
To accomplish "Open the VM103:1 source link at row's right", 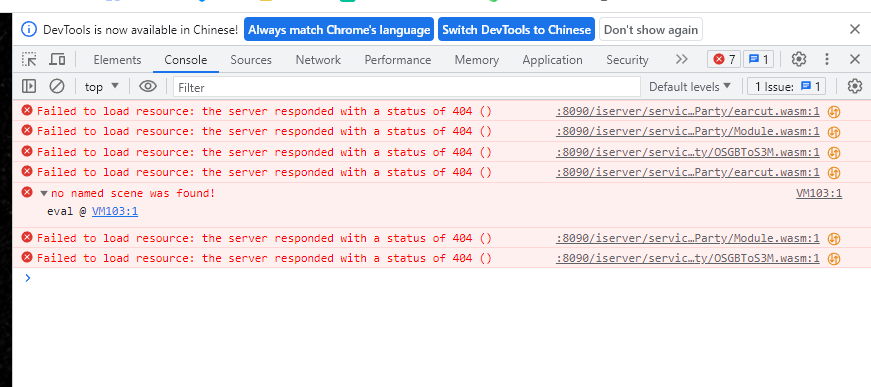I will pyautogui.click(x=819, y=193).
